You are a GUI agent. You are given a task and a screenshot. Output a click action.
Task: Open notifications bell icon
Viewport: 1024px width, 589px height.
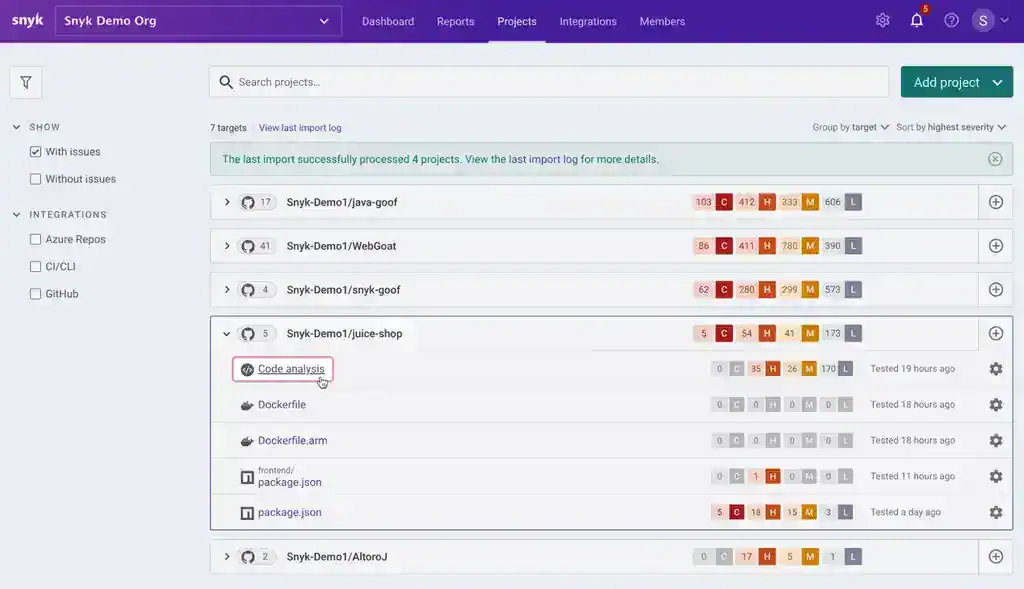pos(917,20)
